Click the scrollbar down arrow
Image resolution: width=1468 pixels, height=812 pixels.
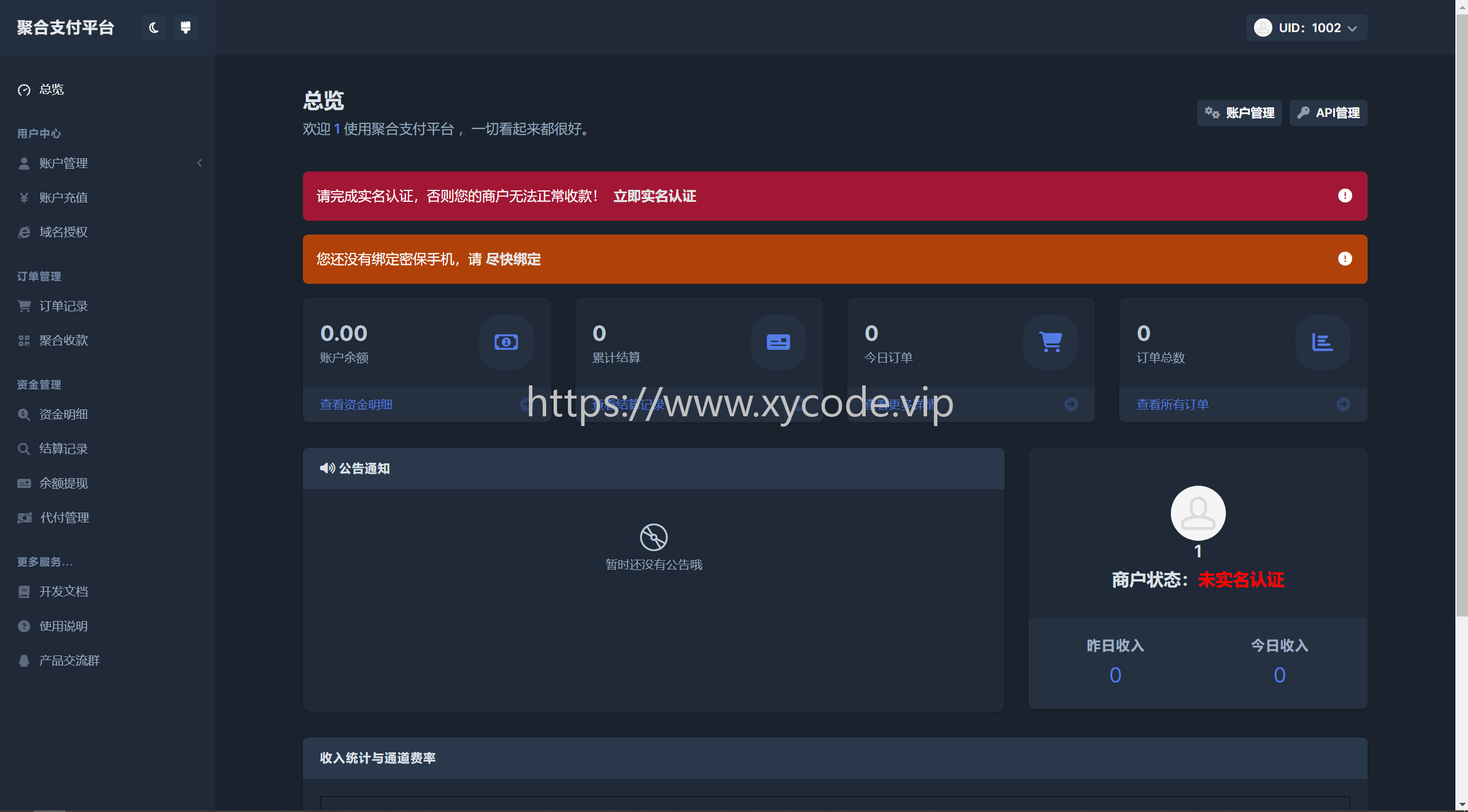pos(1462,805)
